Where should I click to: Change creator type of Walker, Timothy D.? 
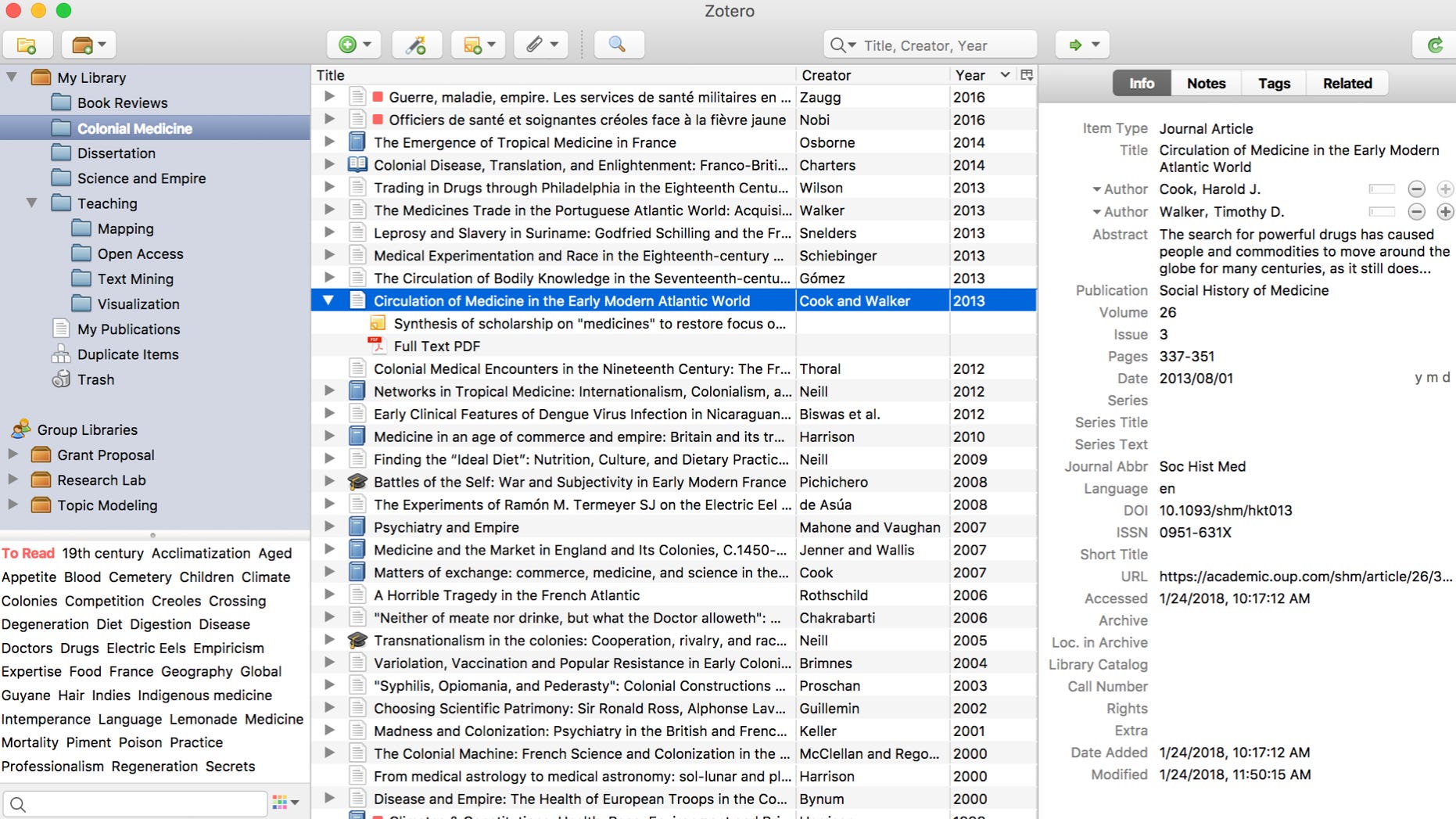click(1120, 212)
